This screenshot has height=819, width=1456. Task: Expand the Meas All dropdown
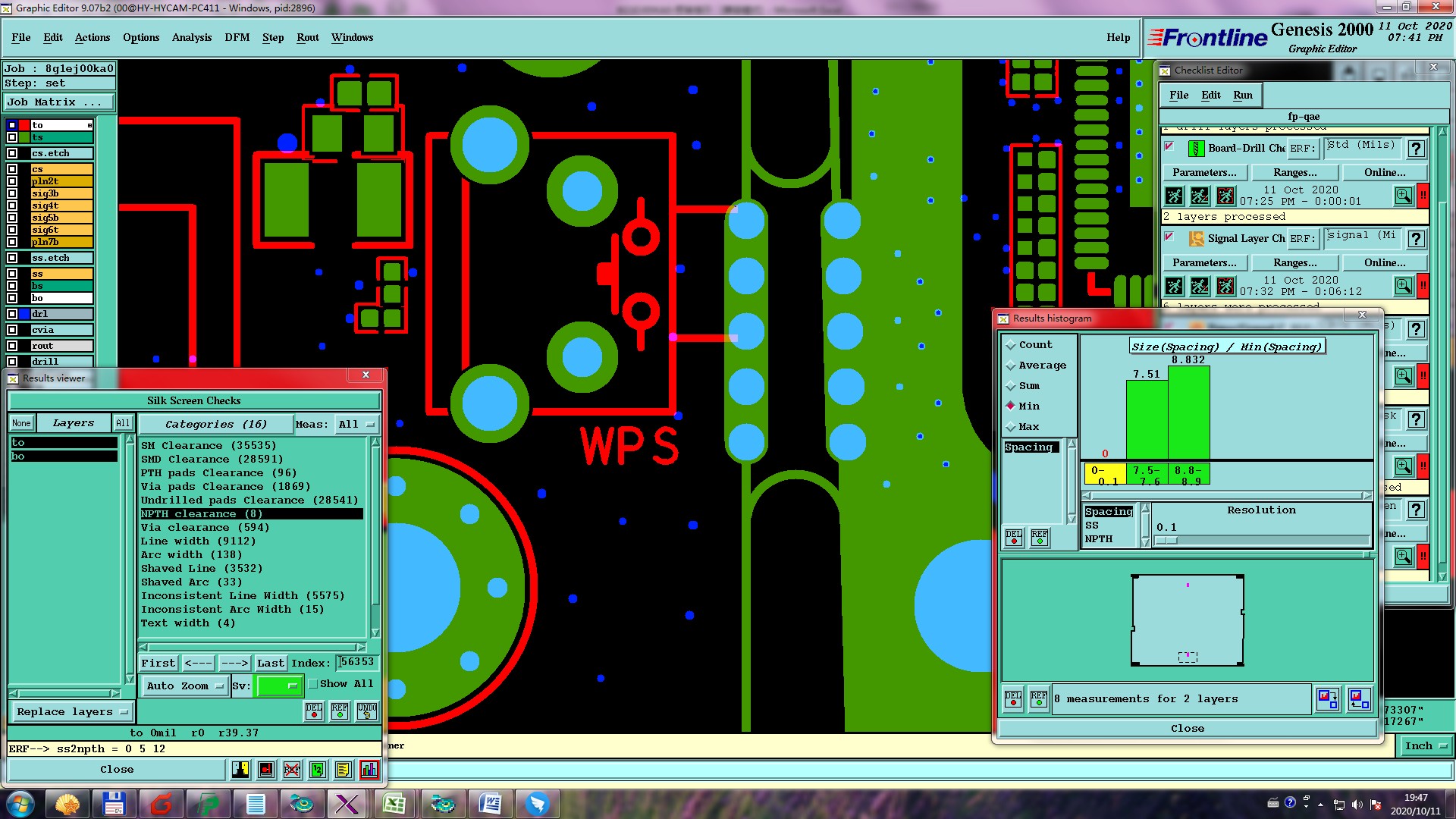(356, 425)
